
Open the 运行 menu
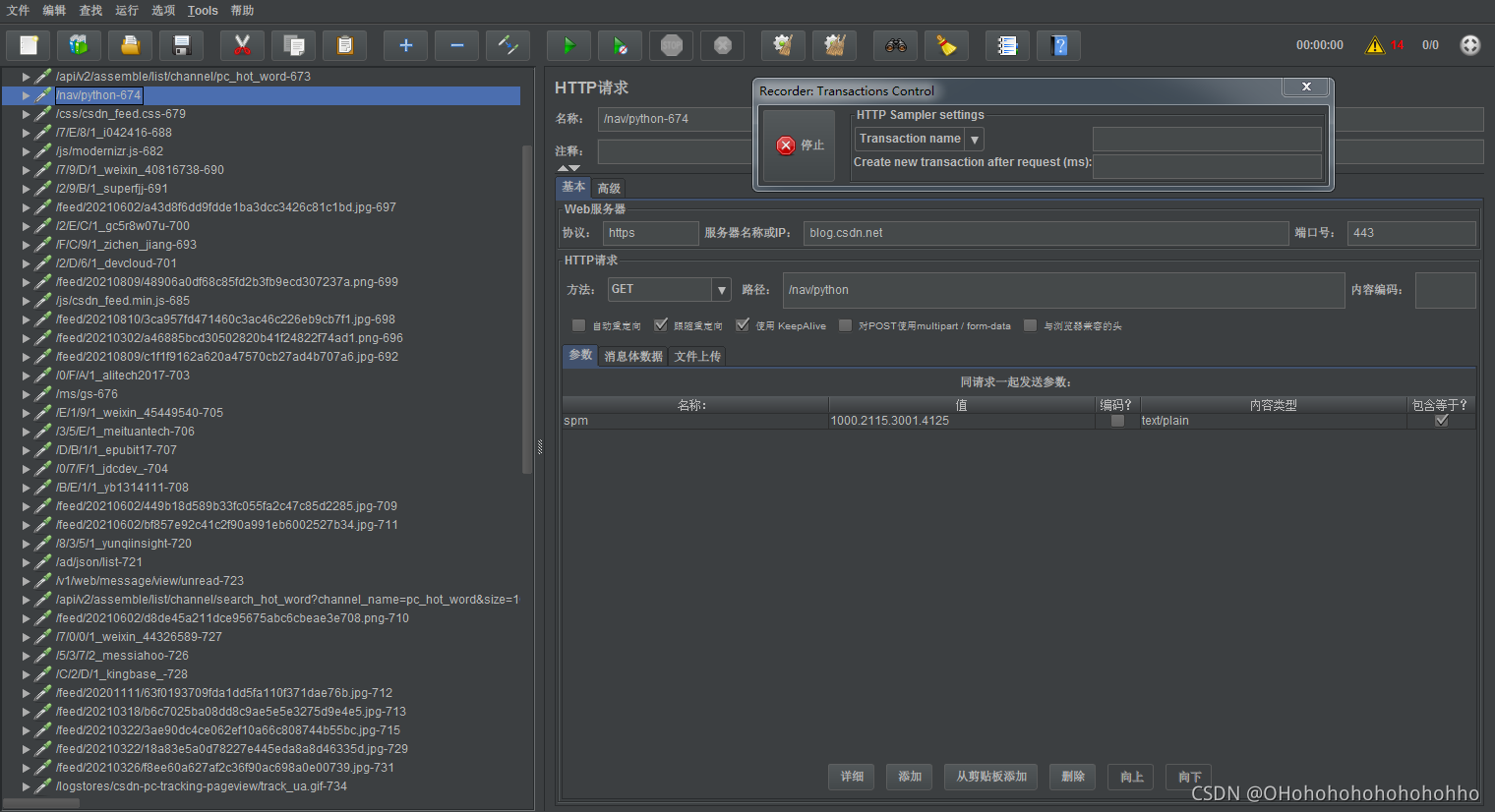click(127, 11)
